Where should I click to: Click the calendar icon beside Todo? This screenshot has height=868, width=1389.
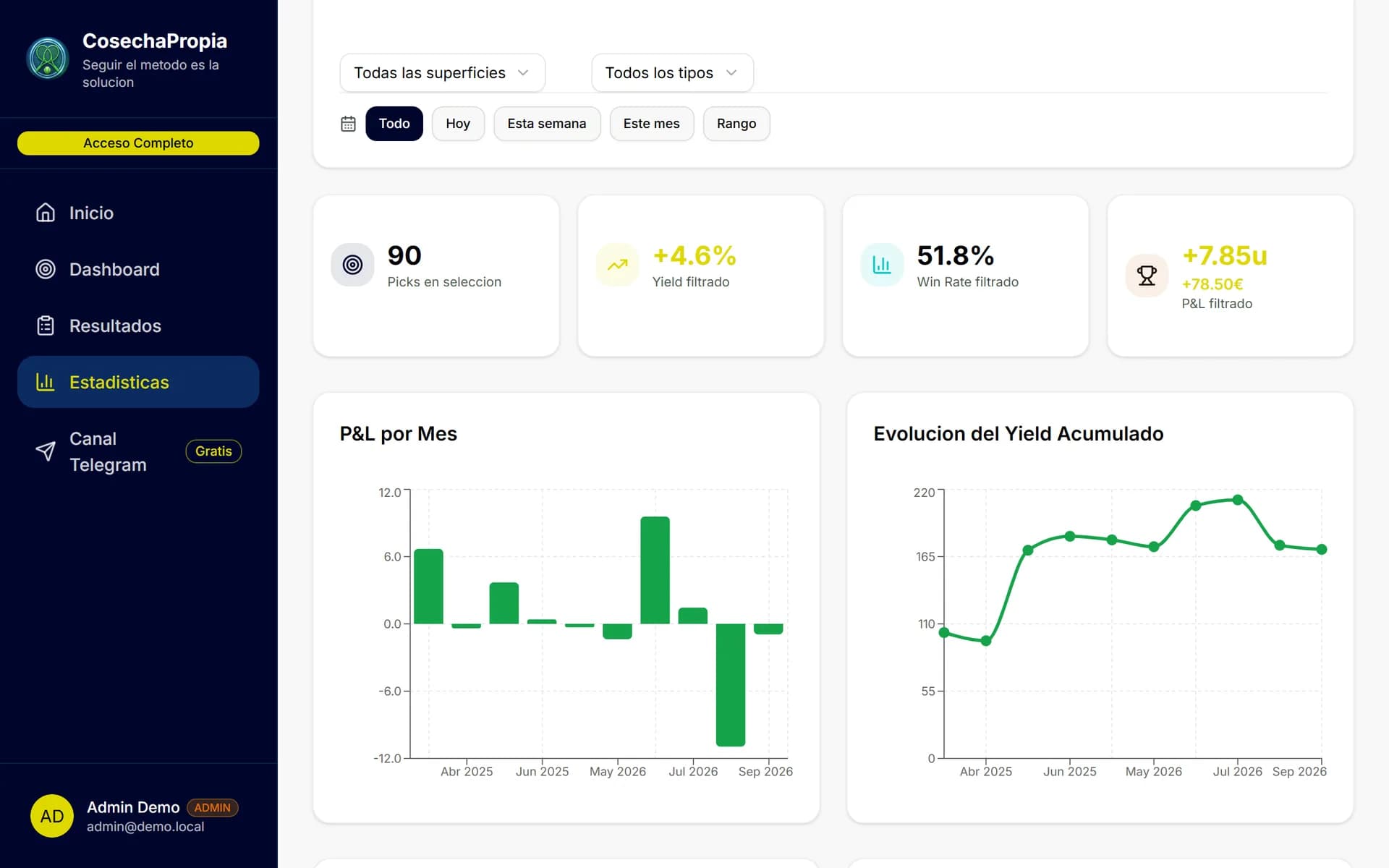click(x=348, y=124)
